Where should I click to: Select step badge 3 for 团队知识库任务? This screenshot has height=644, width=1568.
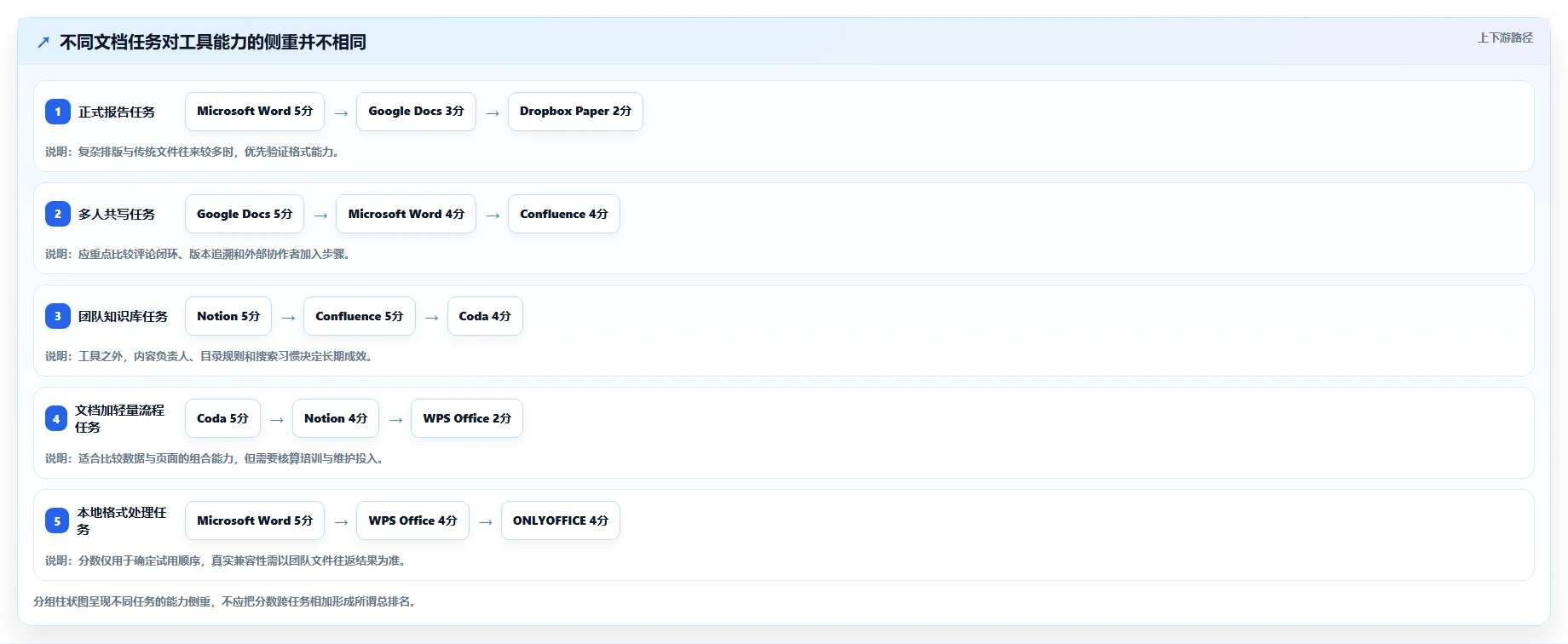58,316
